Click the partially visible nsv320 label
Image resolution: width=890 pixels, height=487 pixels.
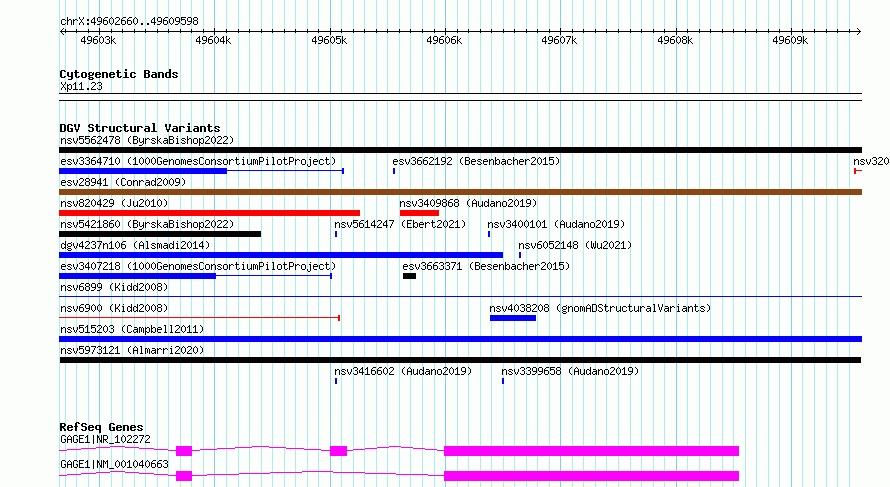(x=871, y=161)
